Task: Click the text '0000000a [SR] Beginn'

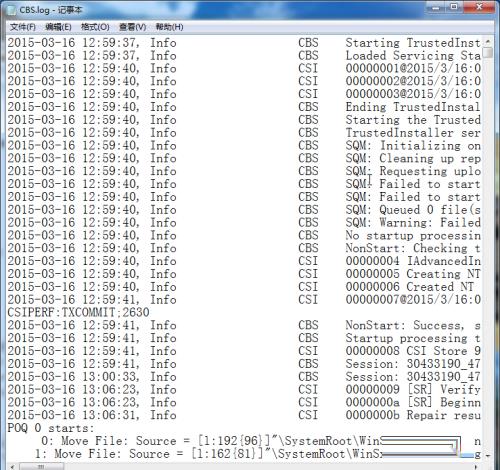Action: click(x=413, y=402)
